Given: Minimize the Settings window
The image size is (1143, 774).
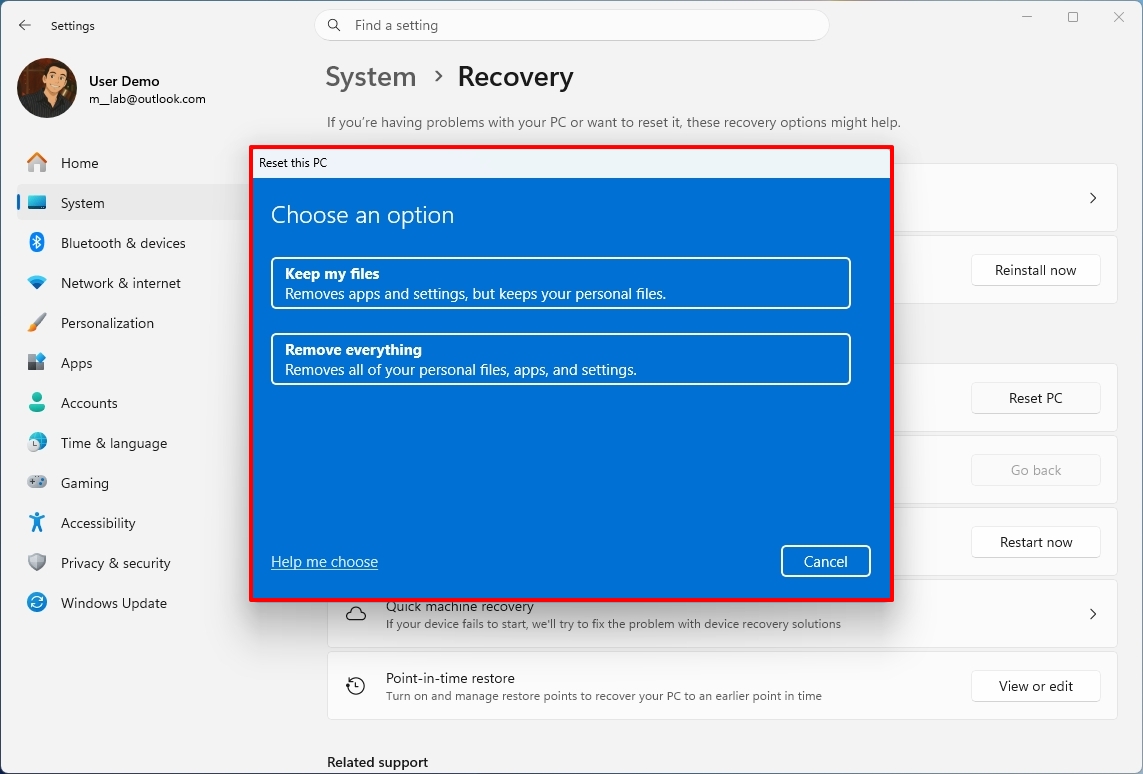Looking at the screenshot, I should pyautogui.click(x=1027, y=17).
